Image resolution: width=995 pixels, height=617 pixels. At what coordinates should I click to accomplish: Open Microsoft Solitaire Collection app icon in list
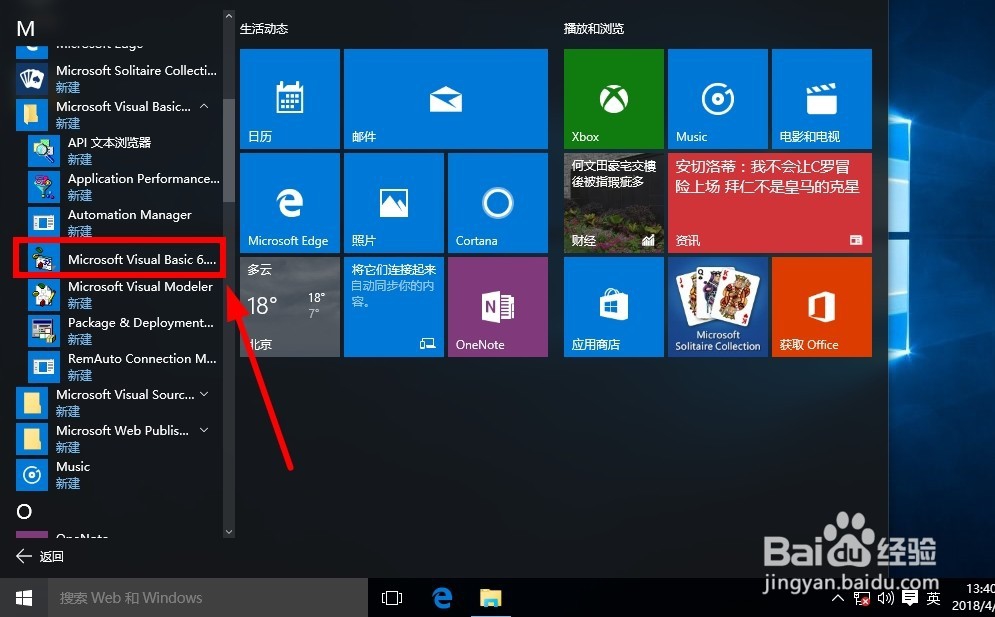pyautogui.click(x=32, y=79)
